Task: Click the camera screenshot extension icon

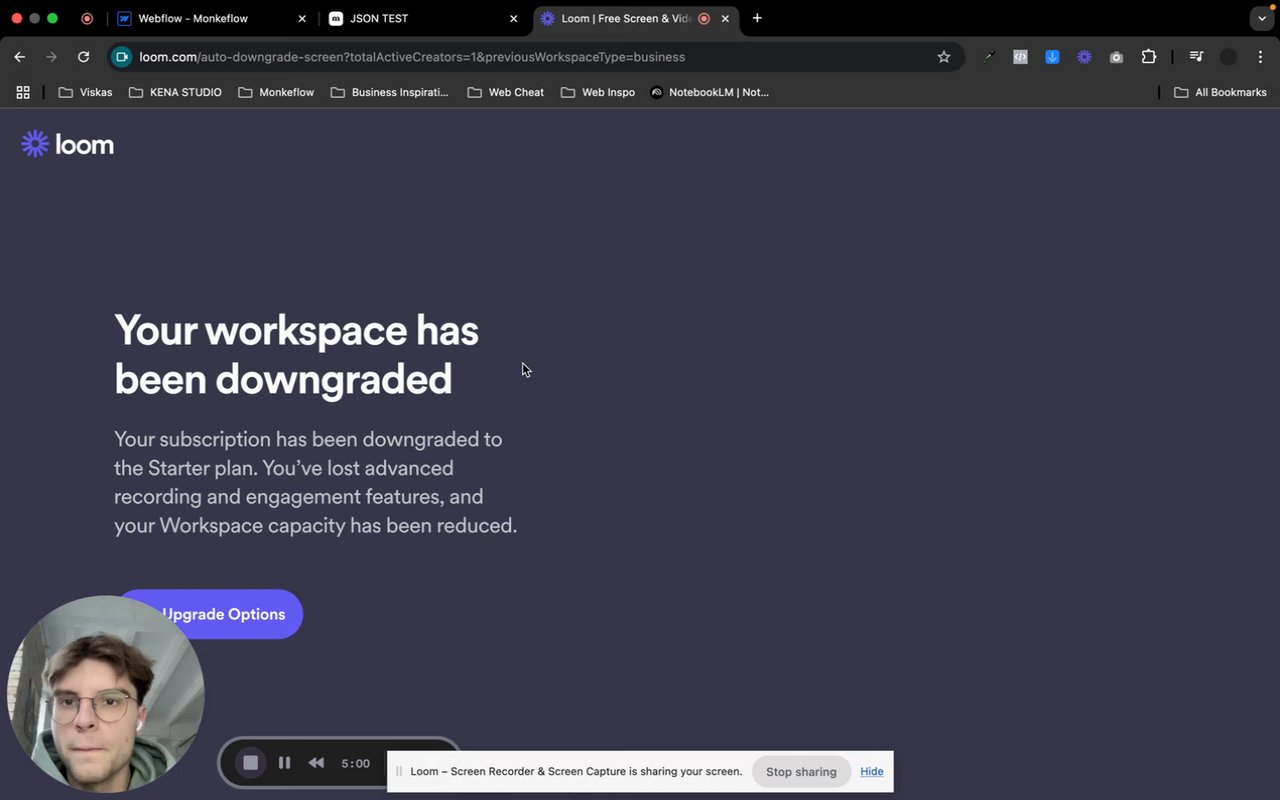Action: pyautogui.click(x=1116, y=57)
